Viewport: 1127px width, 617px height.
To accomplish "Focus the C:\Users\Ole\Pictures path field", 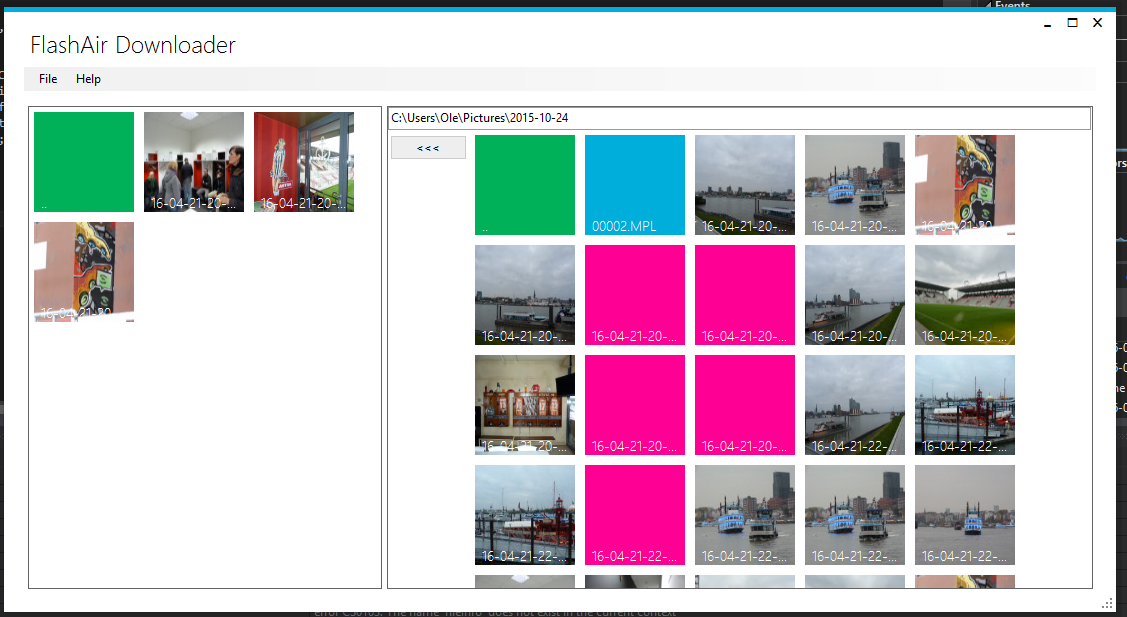I will pos(740,118).
